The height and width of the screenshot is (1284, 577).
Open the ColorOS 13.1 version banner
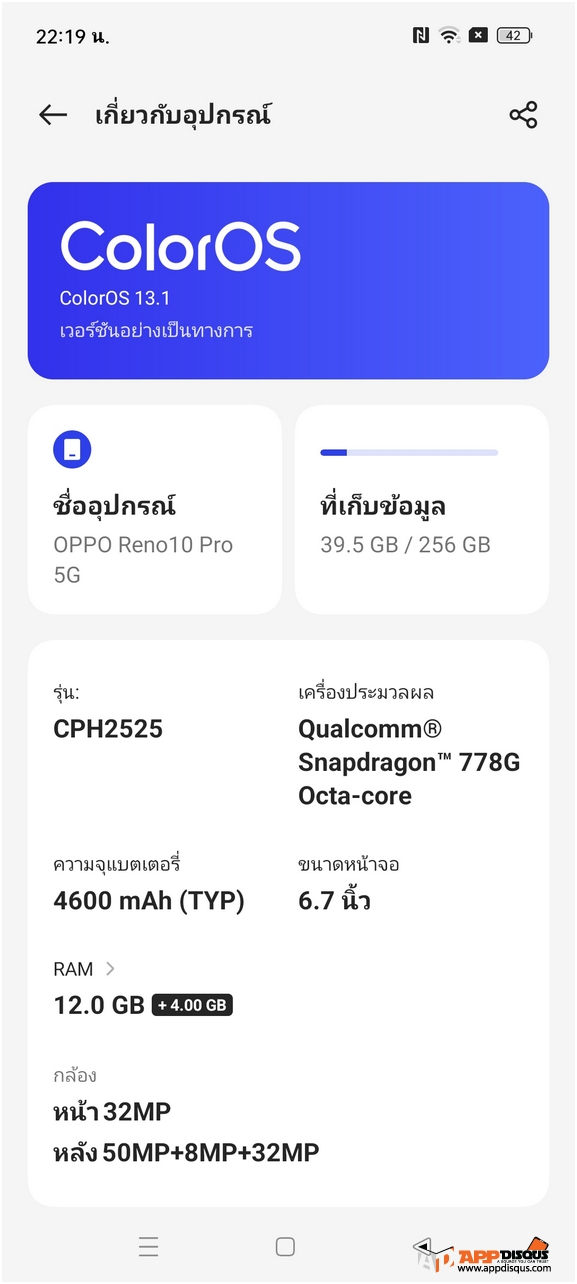click(288, 281)
